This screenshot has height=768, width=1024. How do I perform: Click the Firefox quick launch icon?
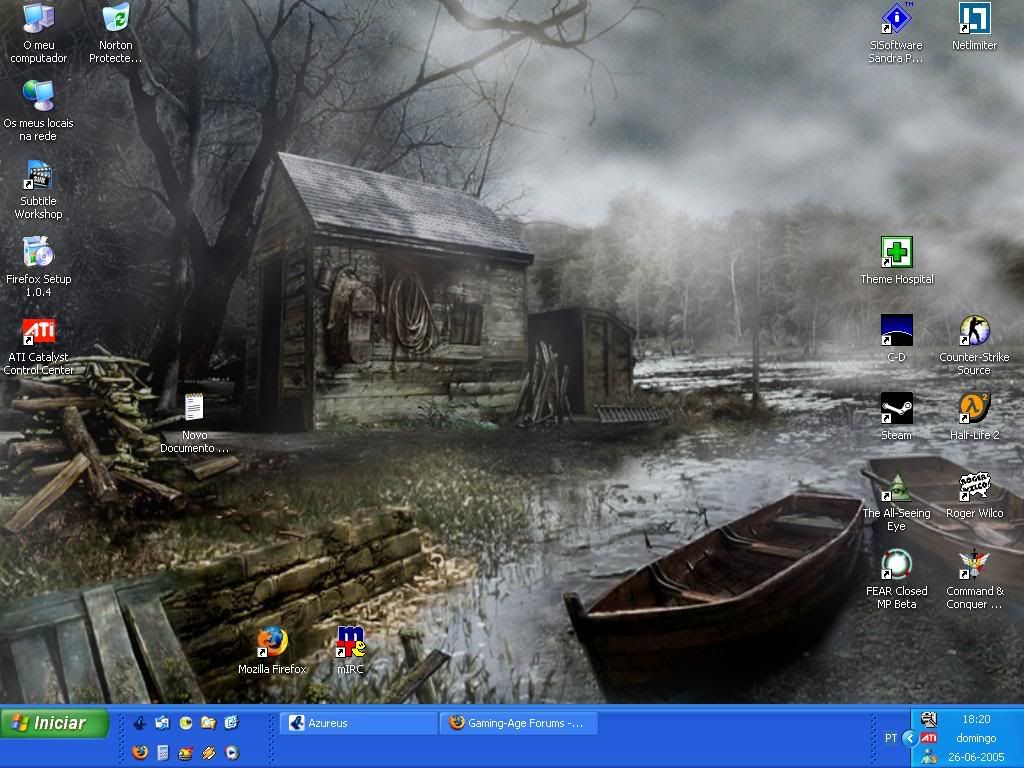point(140,752)
